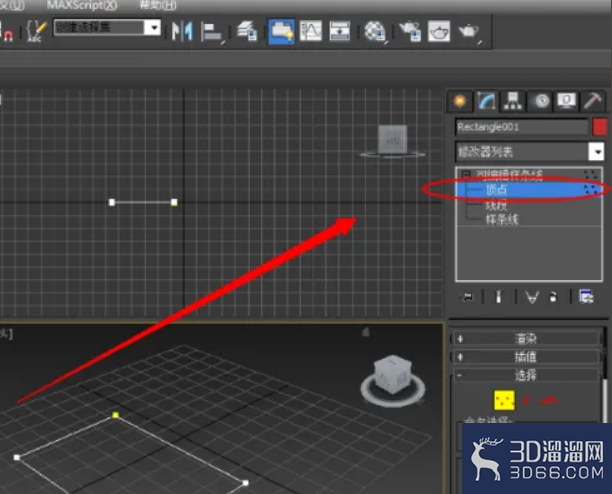Expand the 插值 rollout

tap(525, 357)
